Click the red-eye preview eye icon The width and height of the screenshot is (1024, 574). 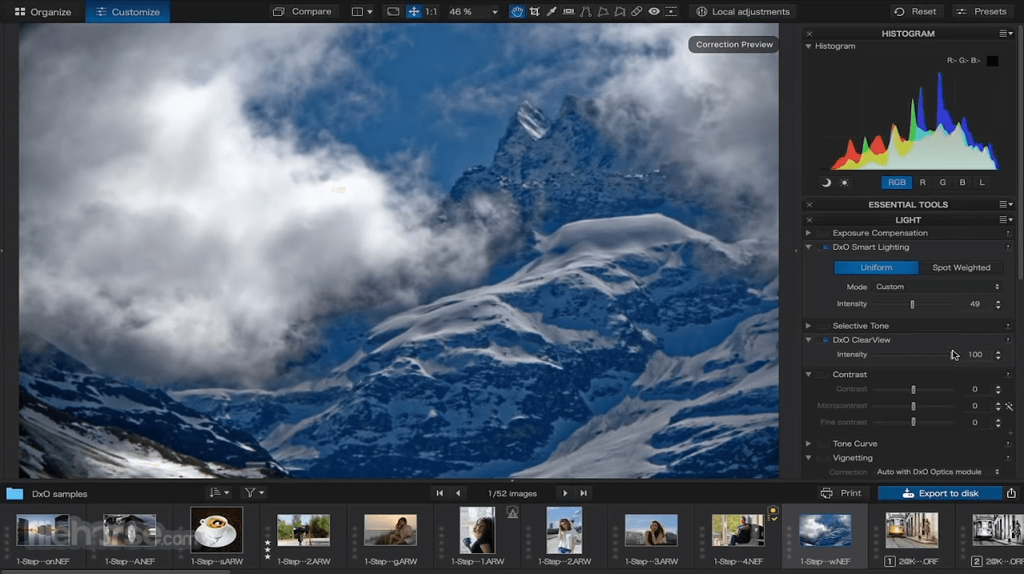coord(654,12)
